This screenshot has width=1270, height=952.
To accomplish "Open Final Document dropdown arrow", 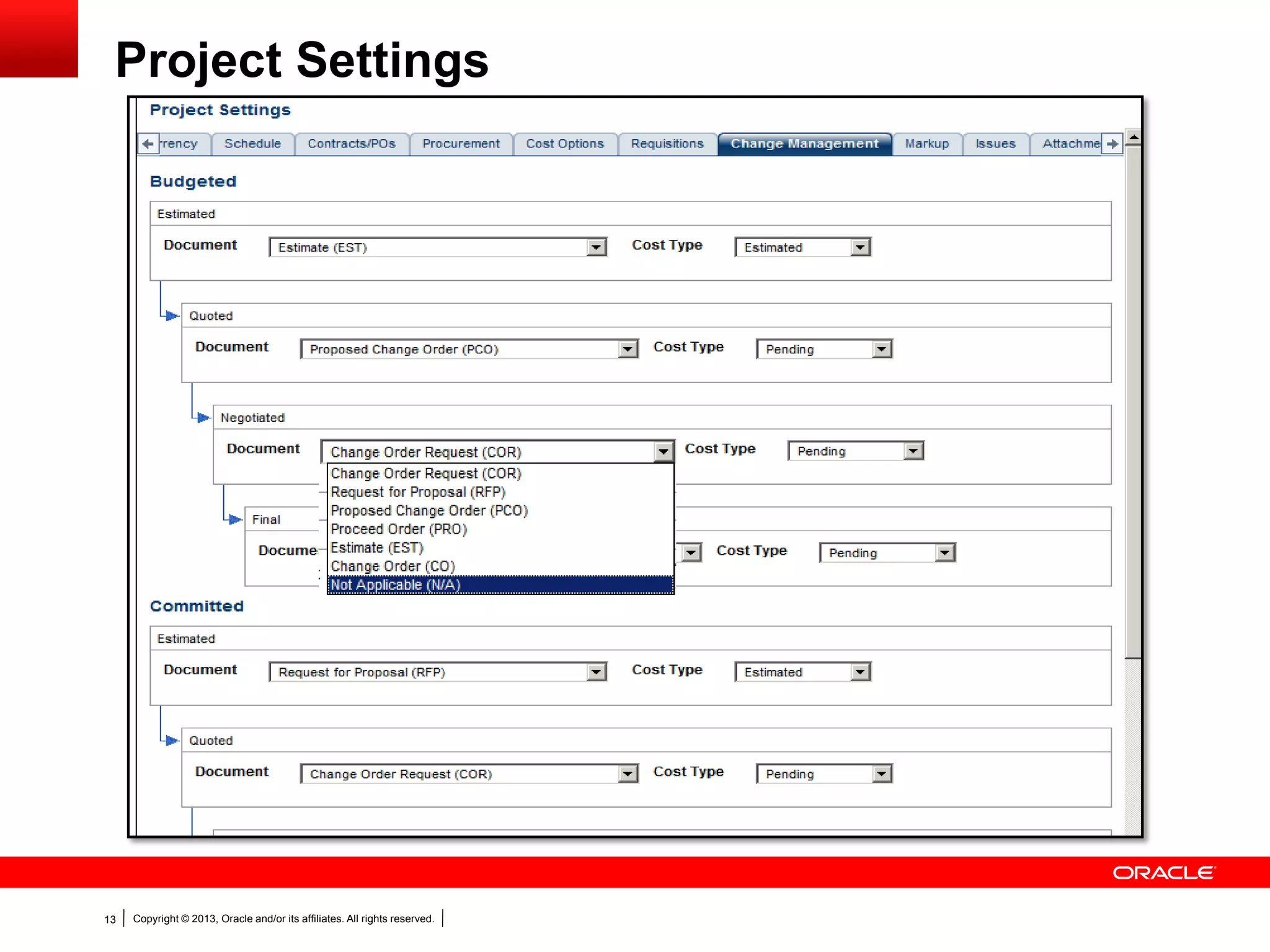I will (691, 552).
